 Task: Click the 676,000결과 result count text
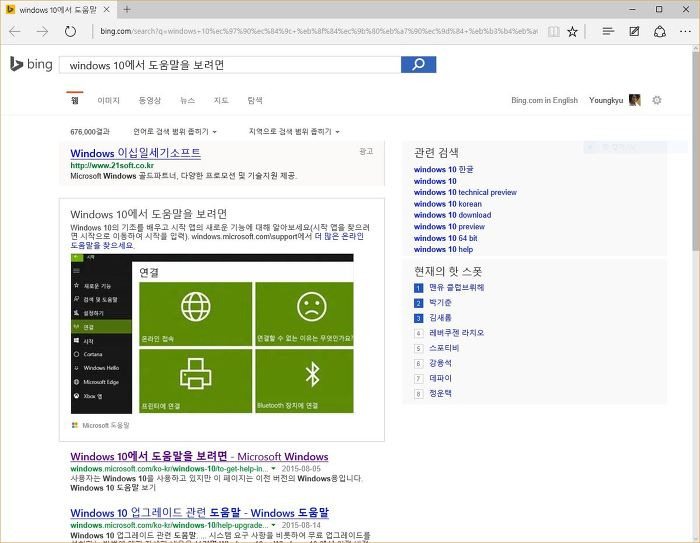click(x=90, y=132)
